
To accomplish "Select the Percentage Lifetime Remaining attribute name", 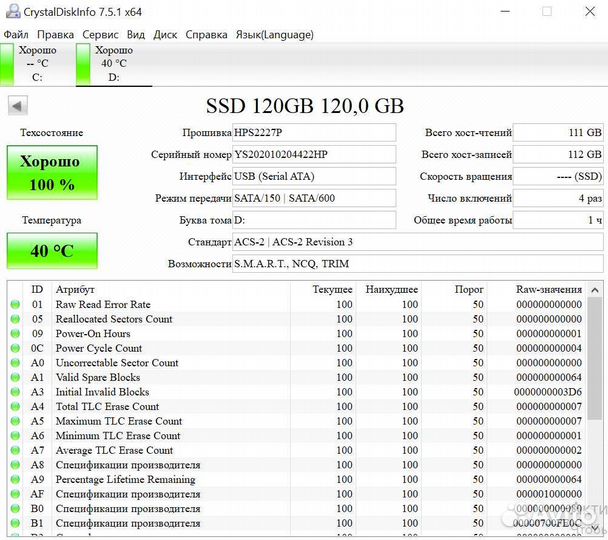I will [125, 480].
